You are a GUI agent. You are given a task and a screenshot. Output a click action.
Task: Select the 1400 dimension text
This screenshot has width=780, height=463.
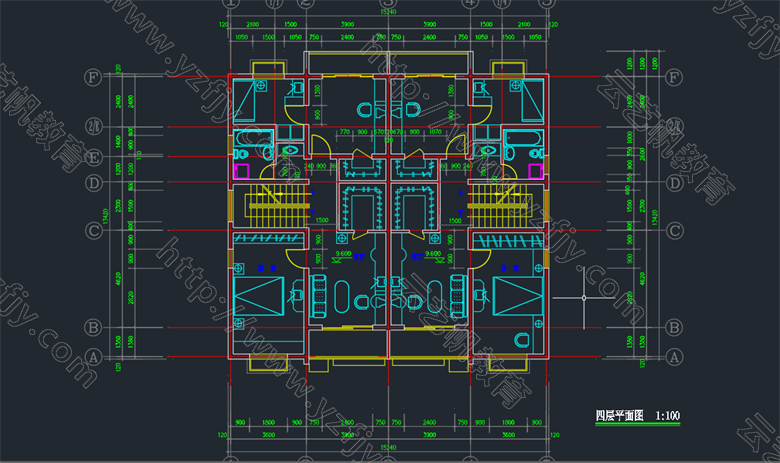(118, 142)
